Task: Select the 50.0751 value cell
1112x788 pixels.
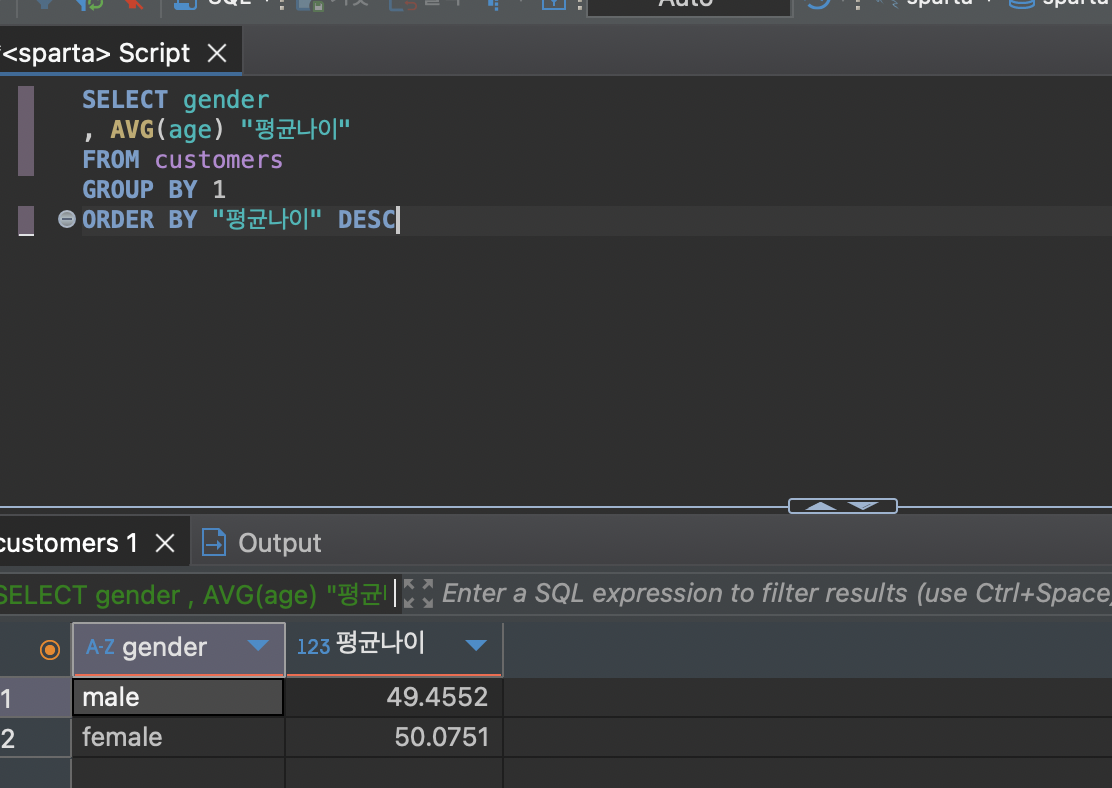Action: (x=394, y=737)
